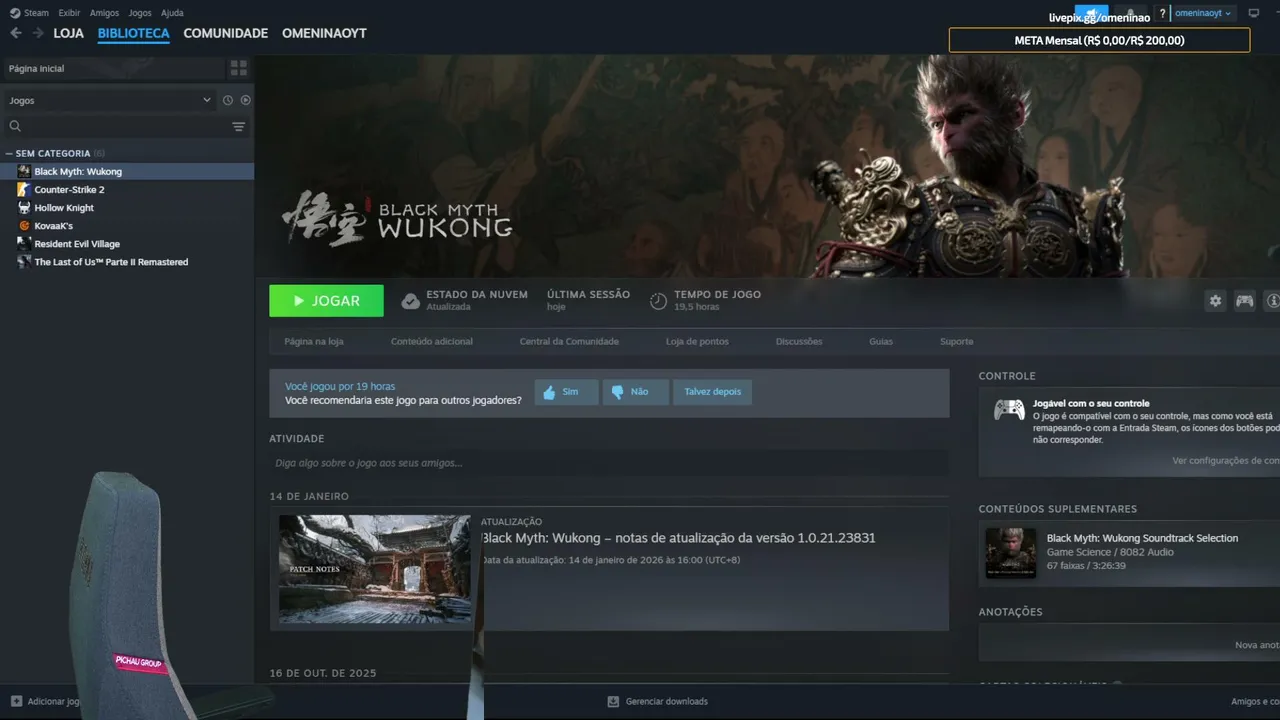The width and height of the screenshot is (1280, 720).
Task: Open Ver configurações de controle link
Action: (1226, 461)
